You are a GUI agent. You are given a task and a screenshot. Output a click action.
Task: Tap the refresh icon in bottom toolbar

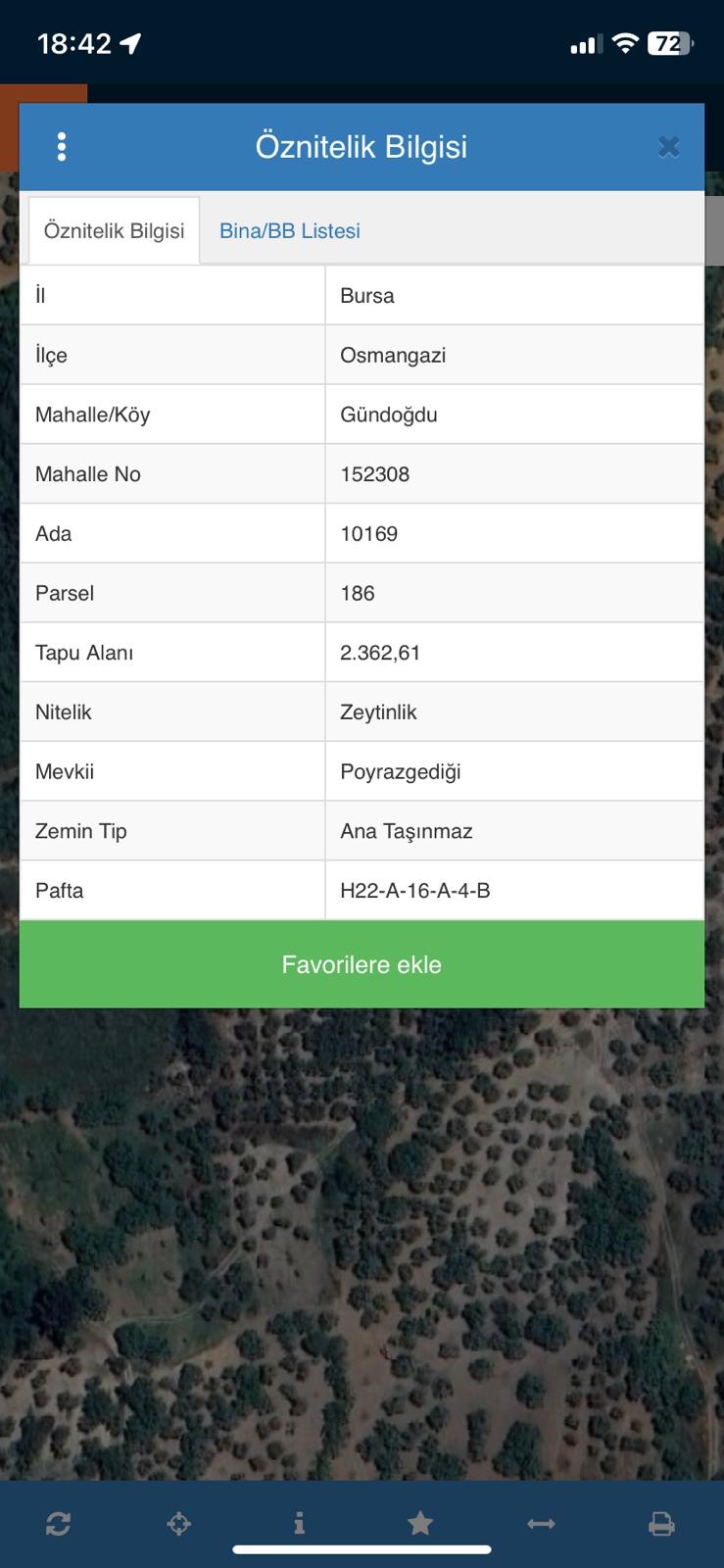tap(58, 1523)
